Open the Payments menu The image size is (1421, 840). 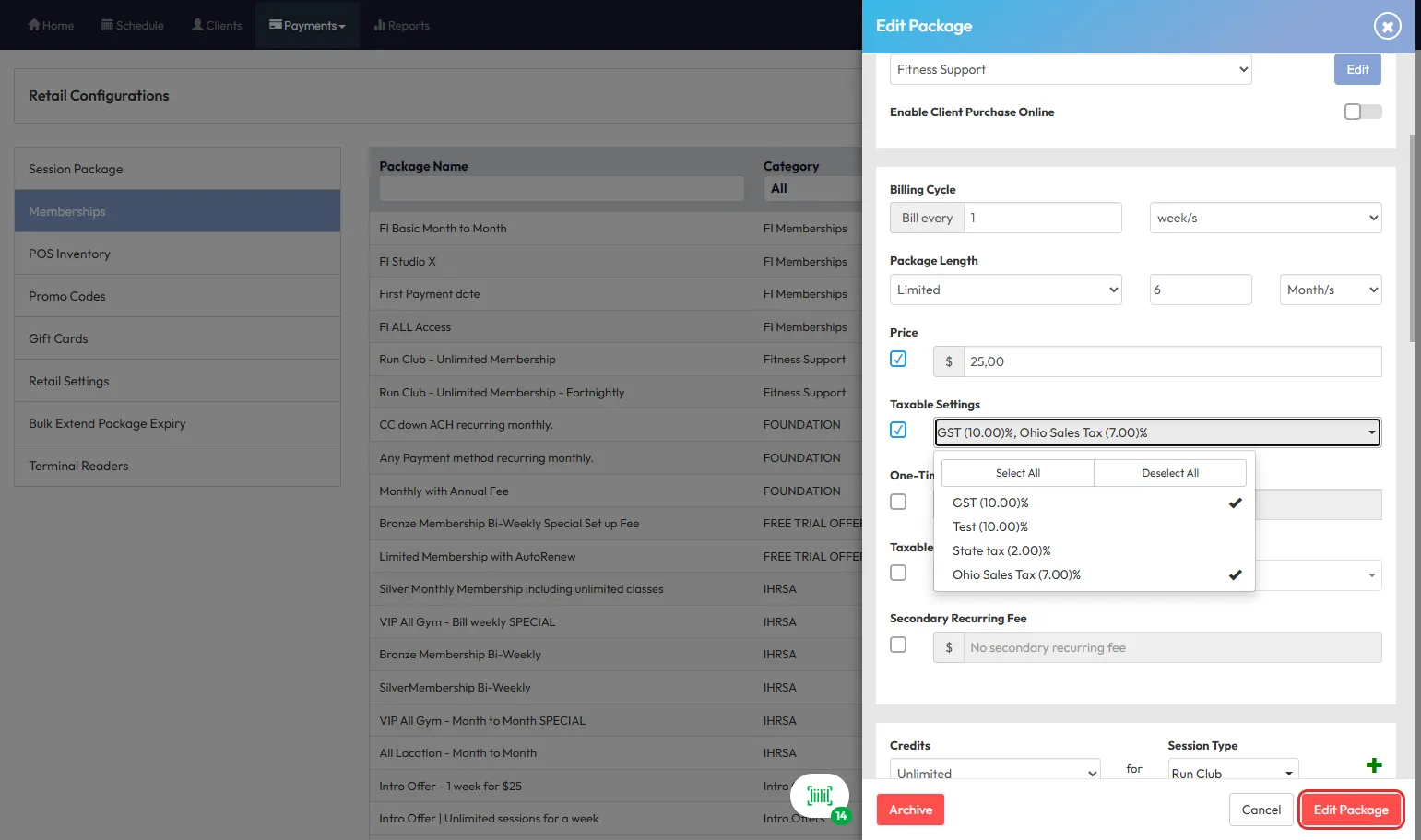(x=307, y=25)
